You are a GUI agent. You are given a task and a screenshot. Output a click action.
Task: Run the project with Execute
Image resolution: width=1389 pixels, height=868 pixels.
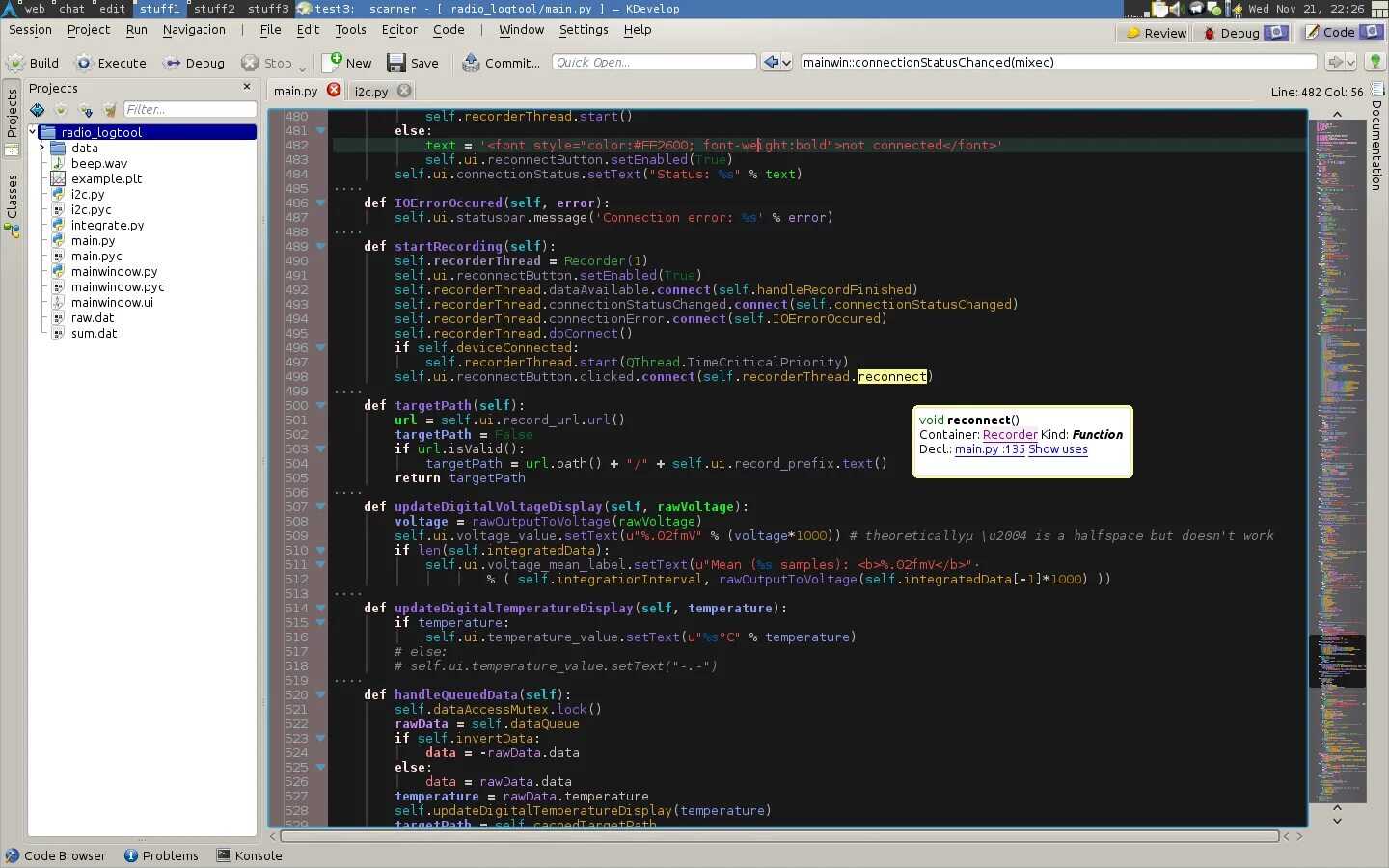coord(111,63)
